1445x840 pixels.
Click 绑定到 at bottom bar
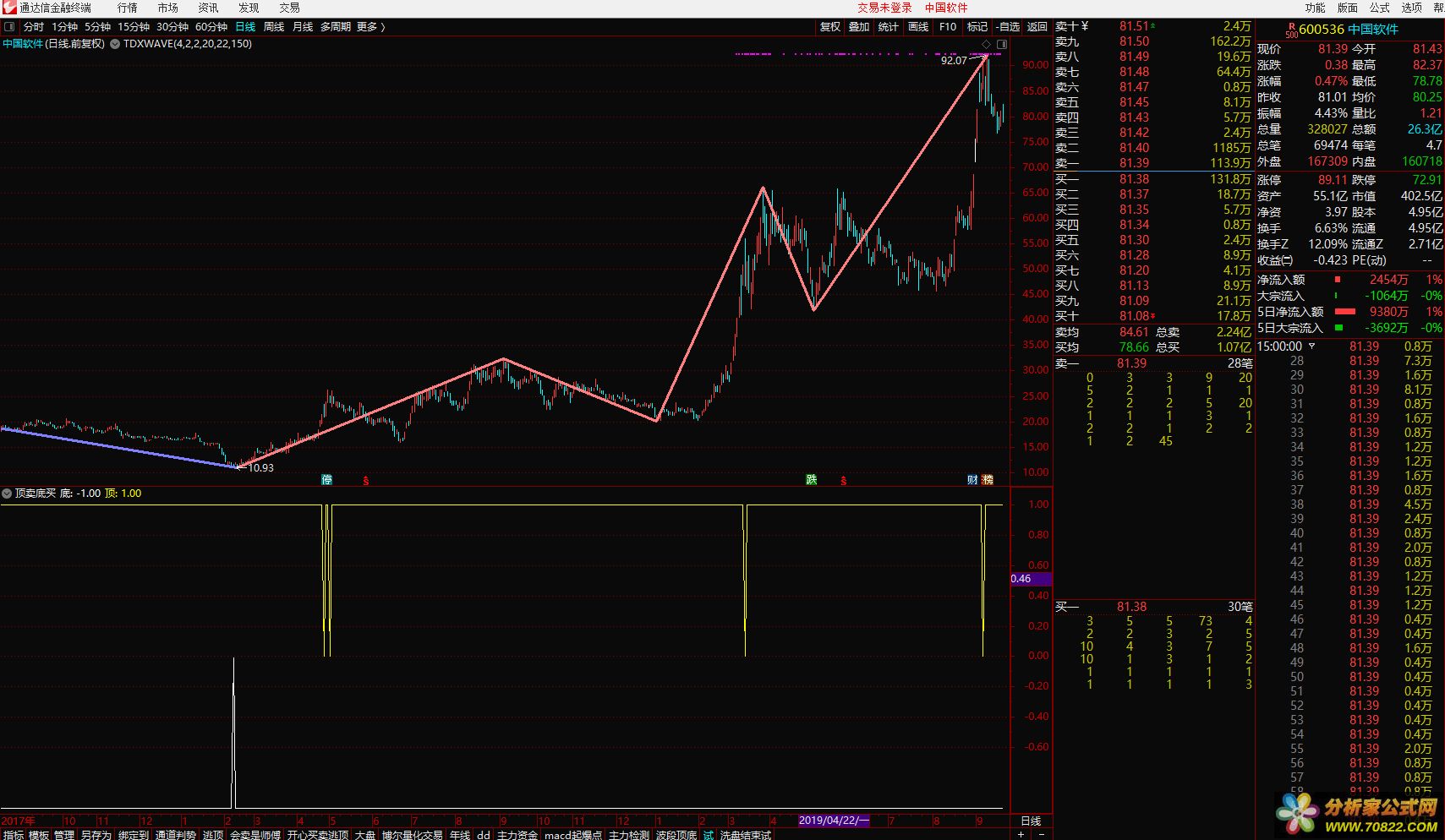coord(134,835)
